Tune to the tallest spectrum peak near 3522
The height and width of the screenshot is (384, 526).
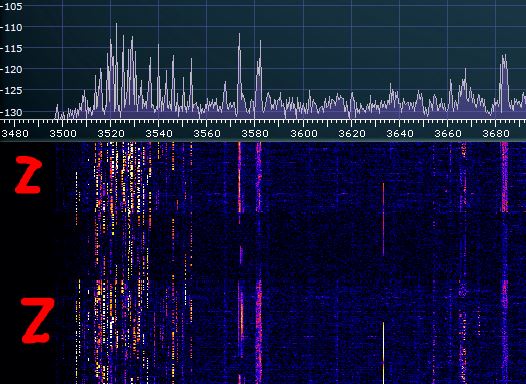pyautogui.click(x=116, y=25)
